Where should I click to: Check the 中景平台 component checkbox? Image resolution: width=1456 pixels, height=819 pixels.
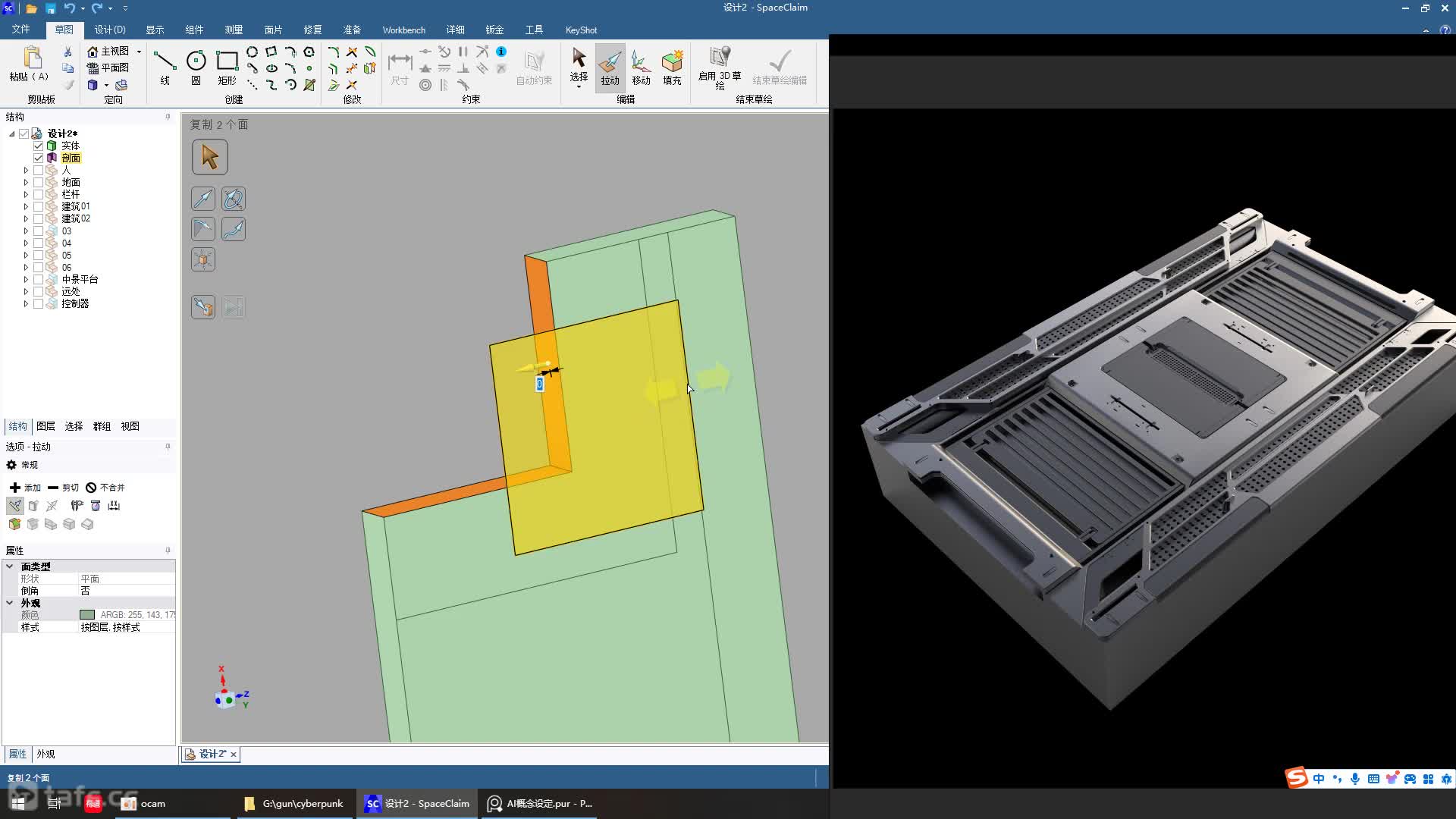click(x=38, y=279)
